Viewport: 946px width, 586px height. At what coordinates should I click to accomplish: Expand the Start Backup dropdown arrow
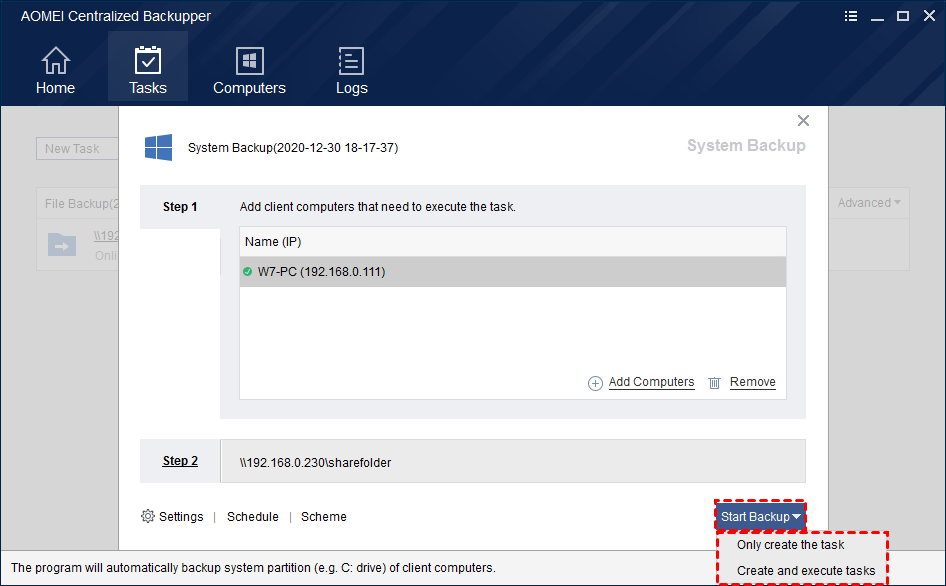click(796, 517)
